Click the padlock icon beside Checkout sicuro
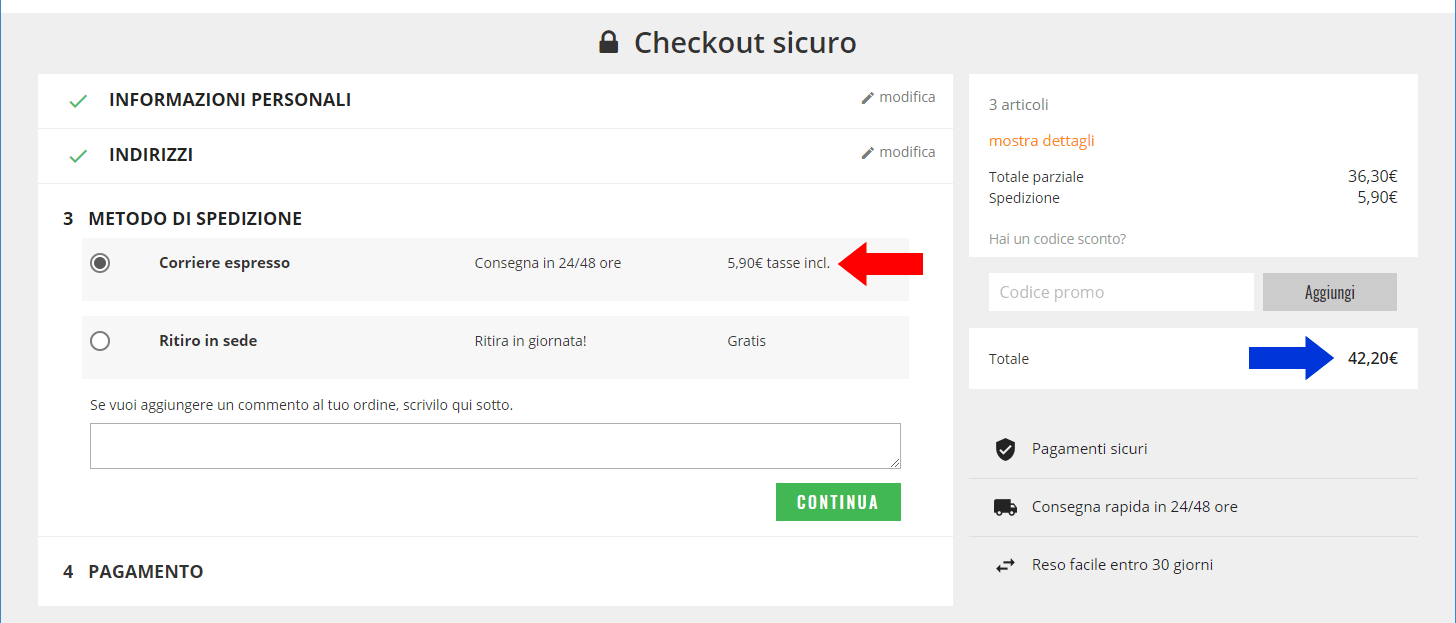Viewport: 1456px width, 623px height. [x=608, y=42]
